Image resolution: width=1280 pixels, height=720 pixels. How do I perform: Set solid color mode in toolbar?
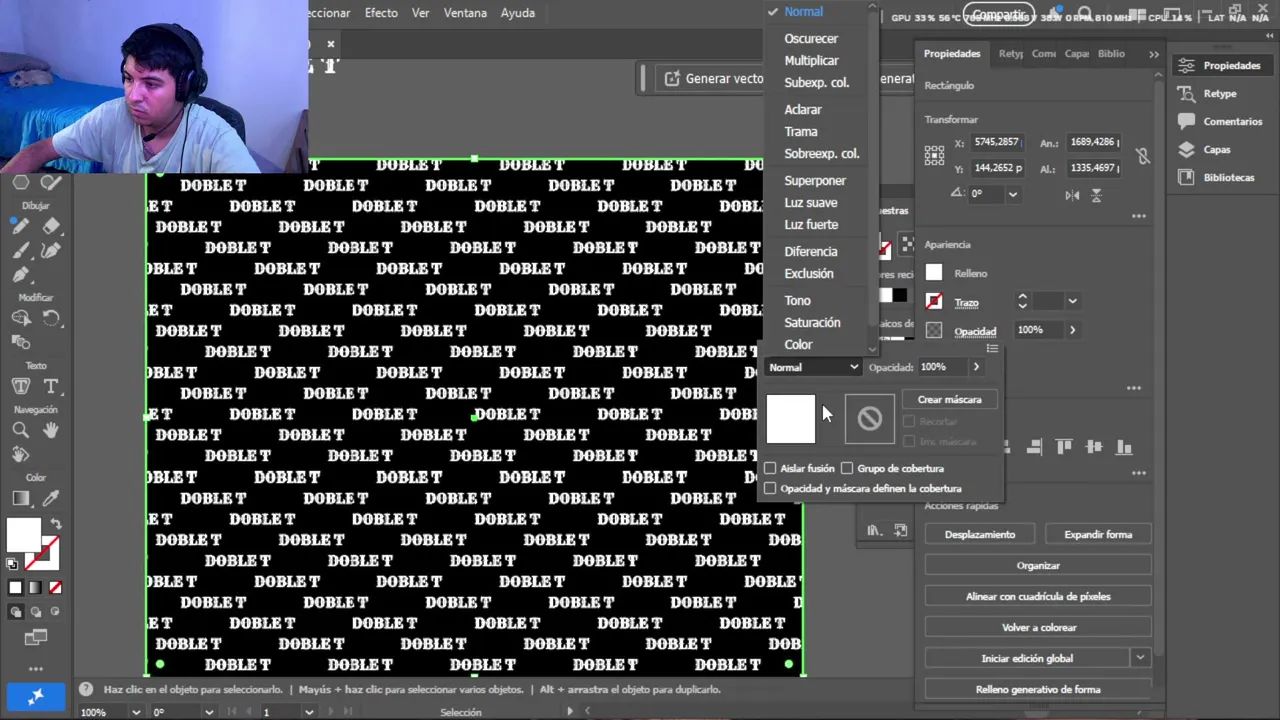(x=15, y=588)
